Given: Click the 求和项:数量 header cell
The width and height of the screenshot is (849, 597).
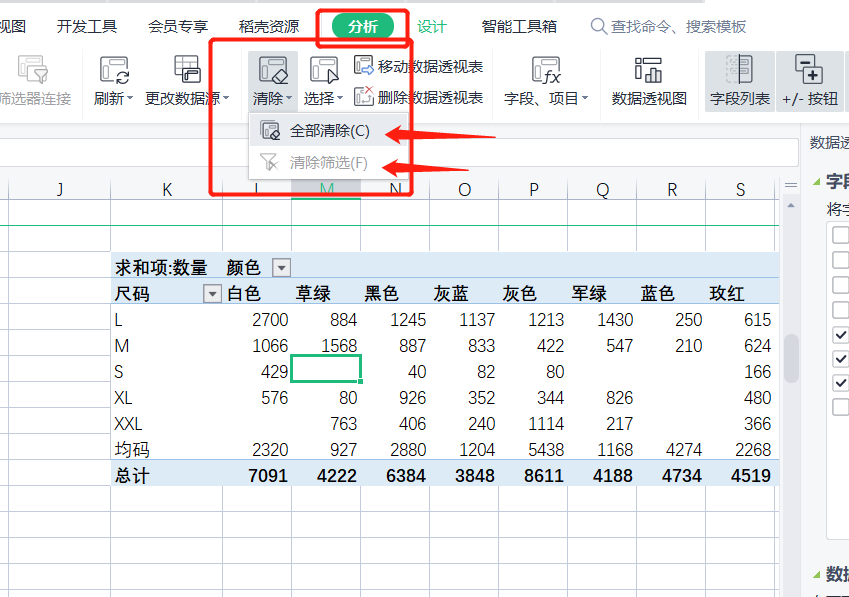Looking at the screenshot, I should [167, 267].
